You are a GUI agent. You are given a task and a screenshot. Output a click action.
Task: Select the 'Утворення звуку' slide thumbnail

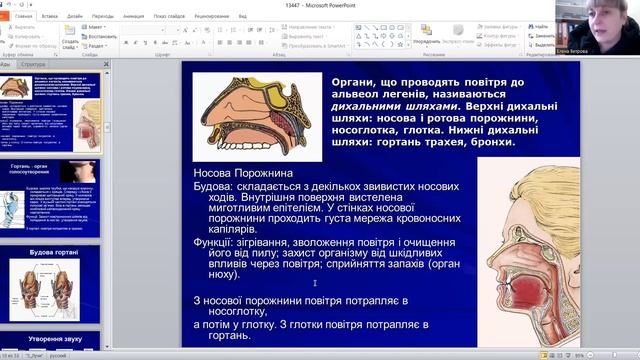point(49,341)
